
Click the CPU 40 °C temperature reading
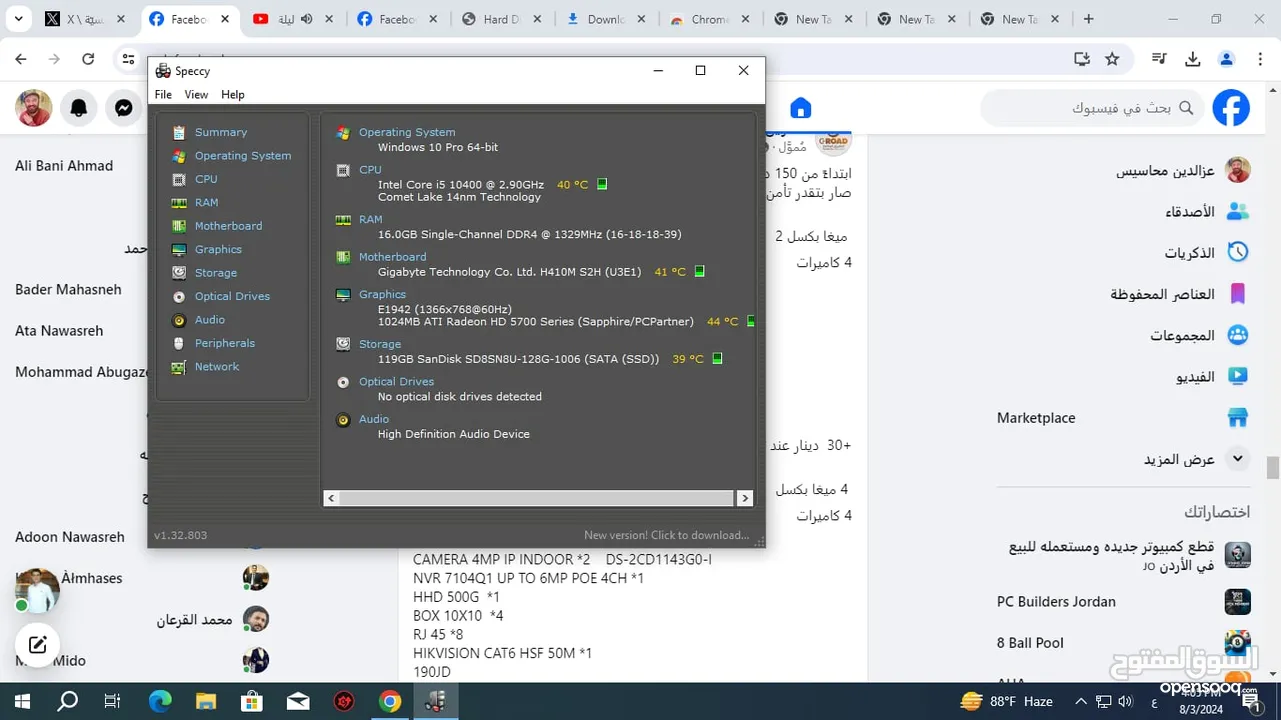[x=573, y=185]
